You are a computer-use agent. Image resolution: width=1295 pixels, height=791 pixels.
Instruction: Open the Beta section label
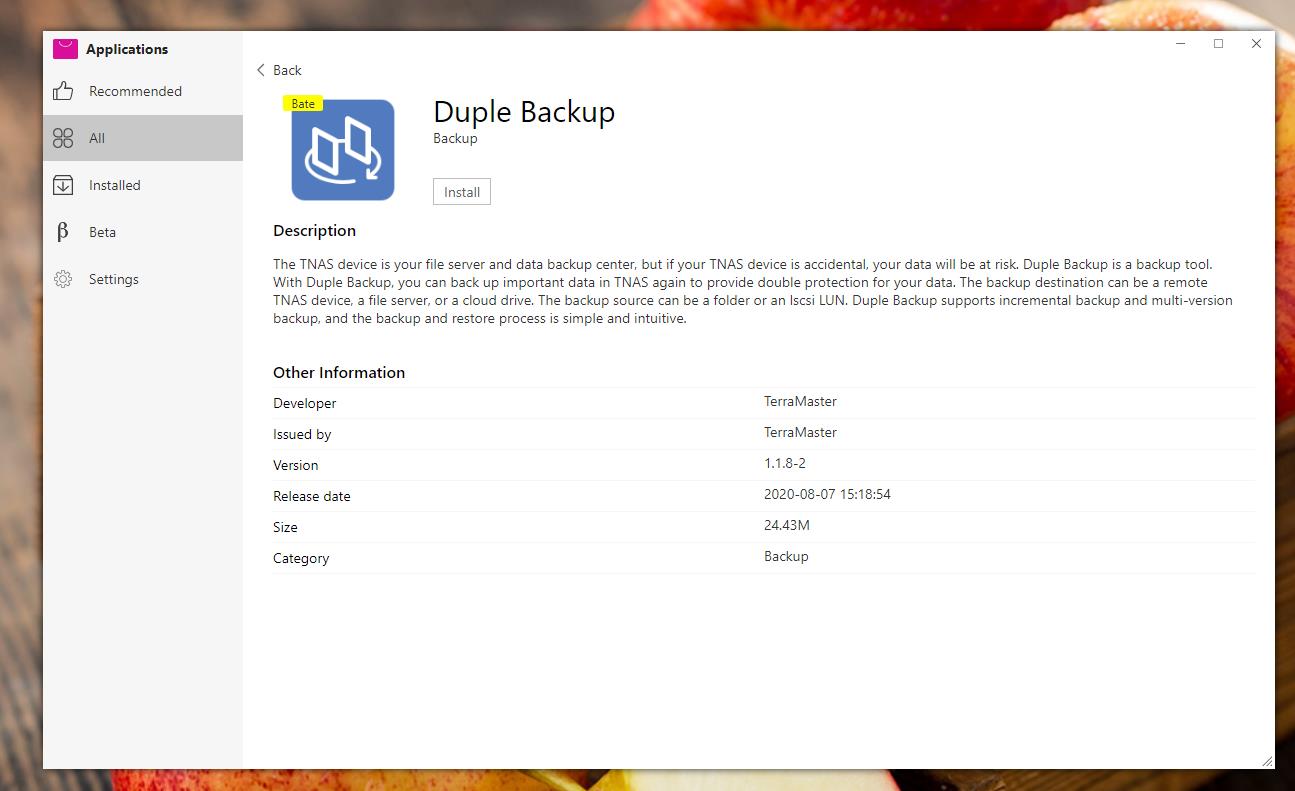[102, 232]
